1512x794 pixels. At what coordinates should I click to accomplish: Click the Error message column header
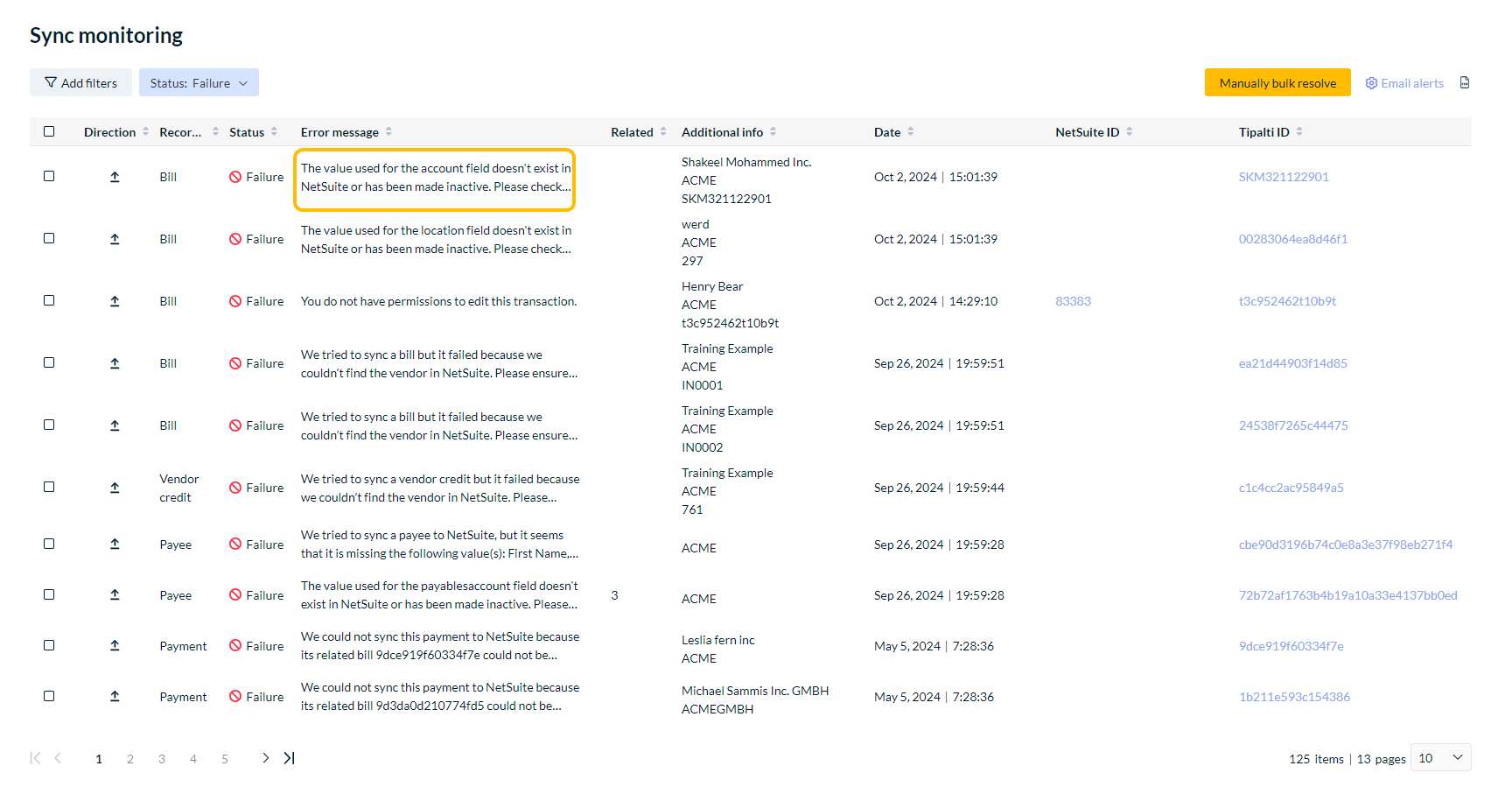point(339,131)
